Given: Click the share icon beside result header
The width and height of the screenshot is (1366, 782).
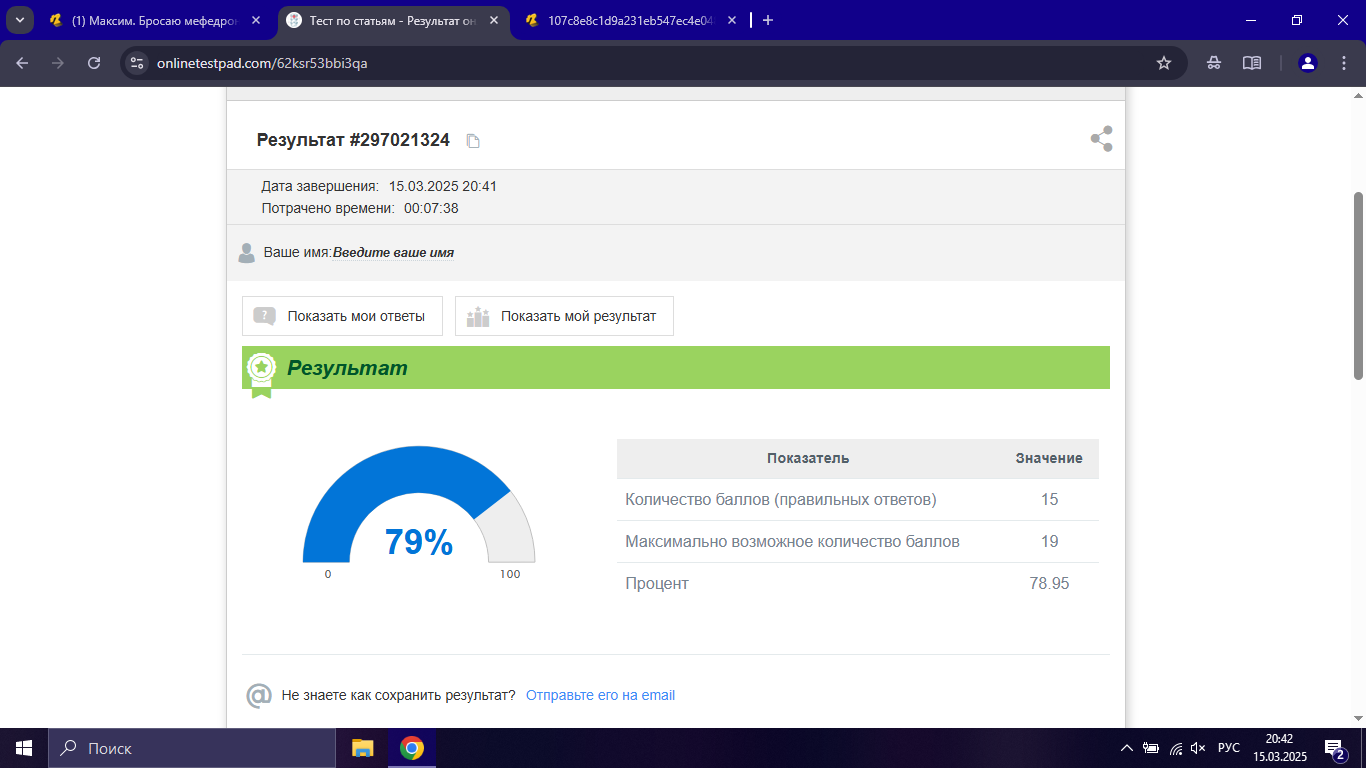Looking at the screenshot, I should pyautogui.click(x=1101, y=139).
